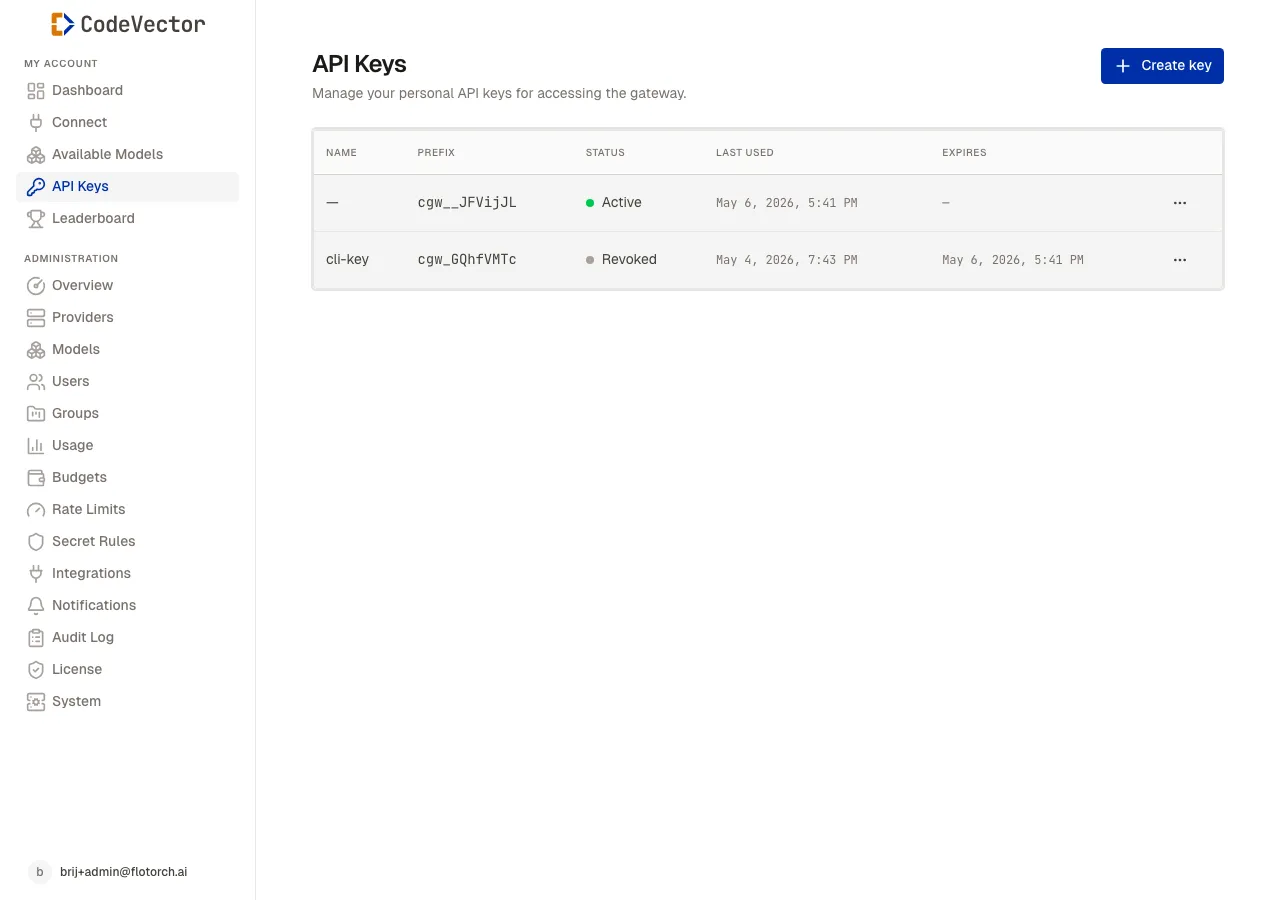
Task: Click the Revoked status label
Action: click(x=629, y=260)
